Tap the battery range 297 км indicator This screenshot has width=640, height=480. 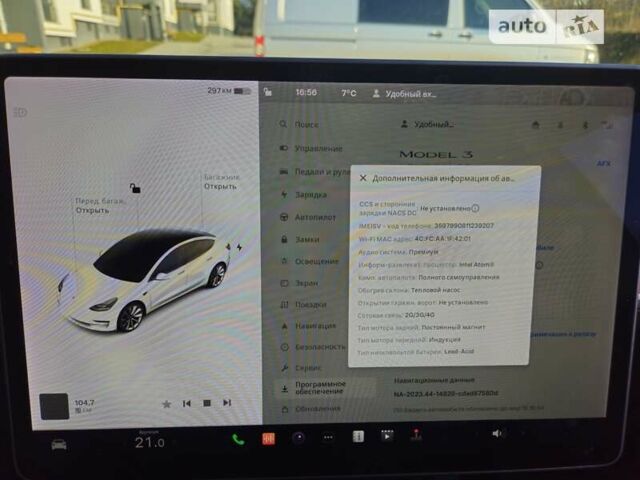tap(229, 91)
